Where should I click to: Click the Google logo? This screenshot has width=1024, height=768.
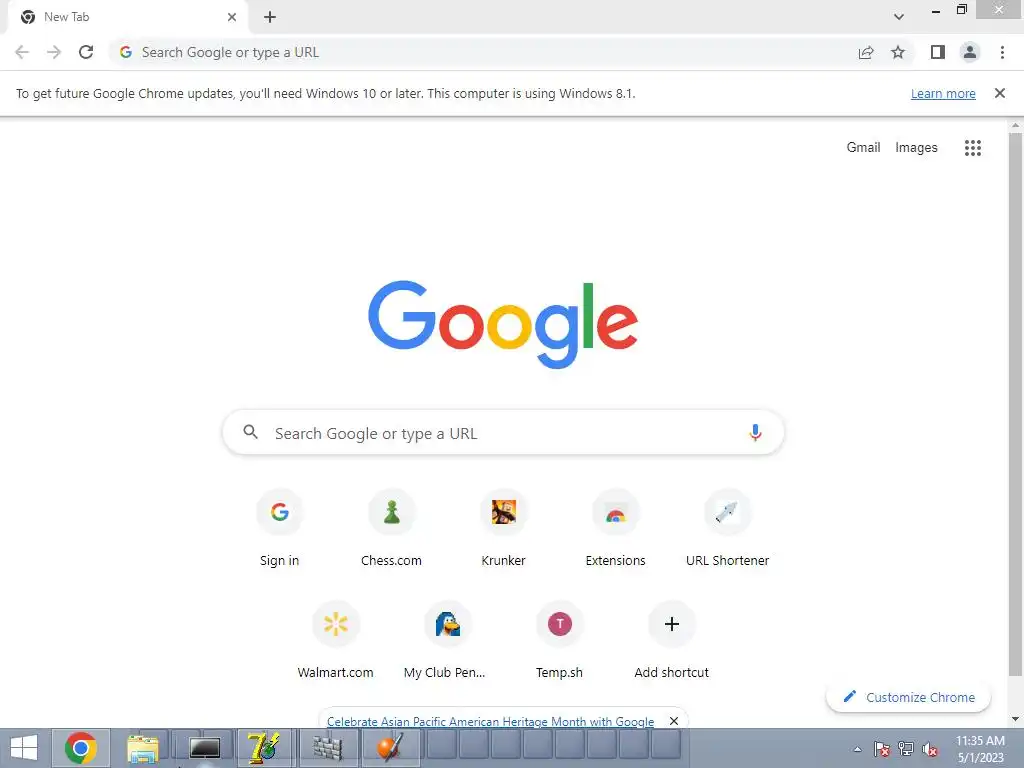pyautogui.click(x=503, y=325)
